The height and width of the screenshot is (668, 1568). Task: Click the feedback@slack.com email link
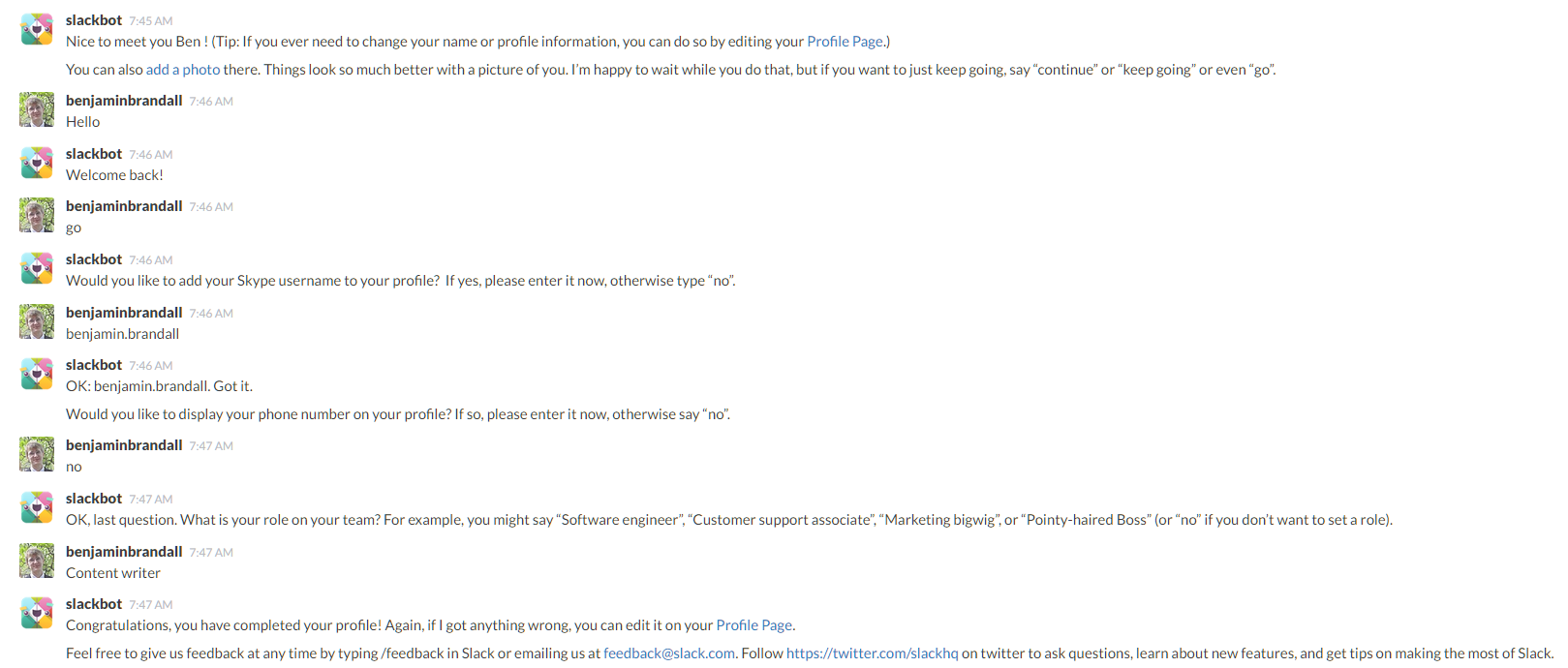(669, 653)
